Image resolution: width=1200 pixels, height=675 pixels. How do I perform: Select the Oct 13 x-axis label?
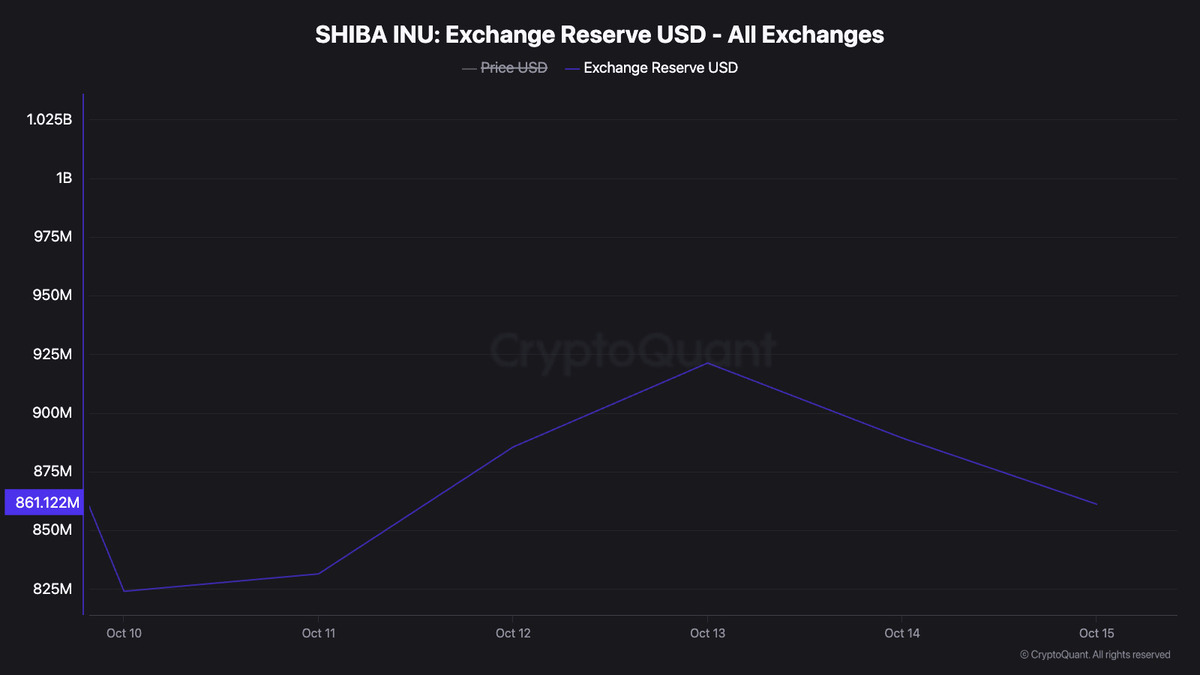click(x=707, y=633)
